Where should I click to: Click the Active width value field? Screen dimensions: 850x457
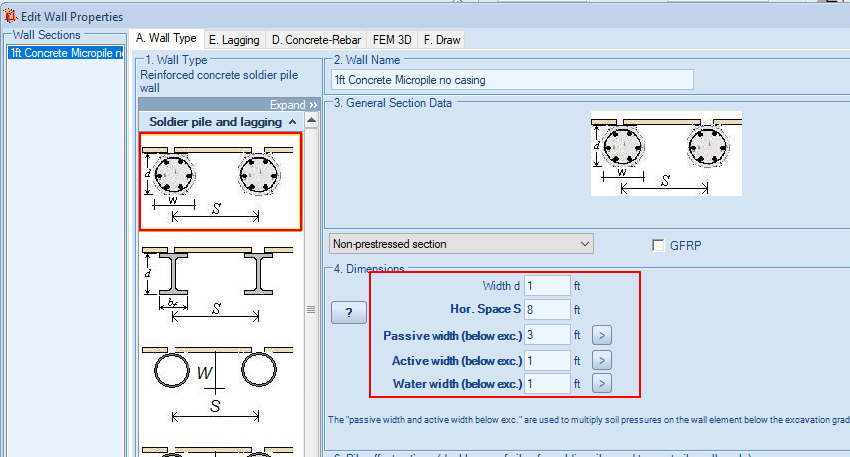547,361
